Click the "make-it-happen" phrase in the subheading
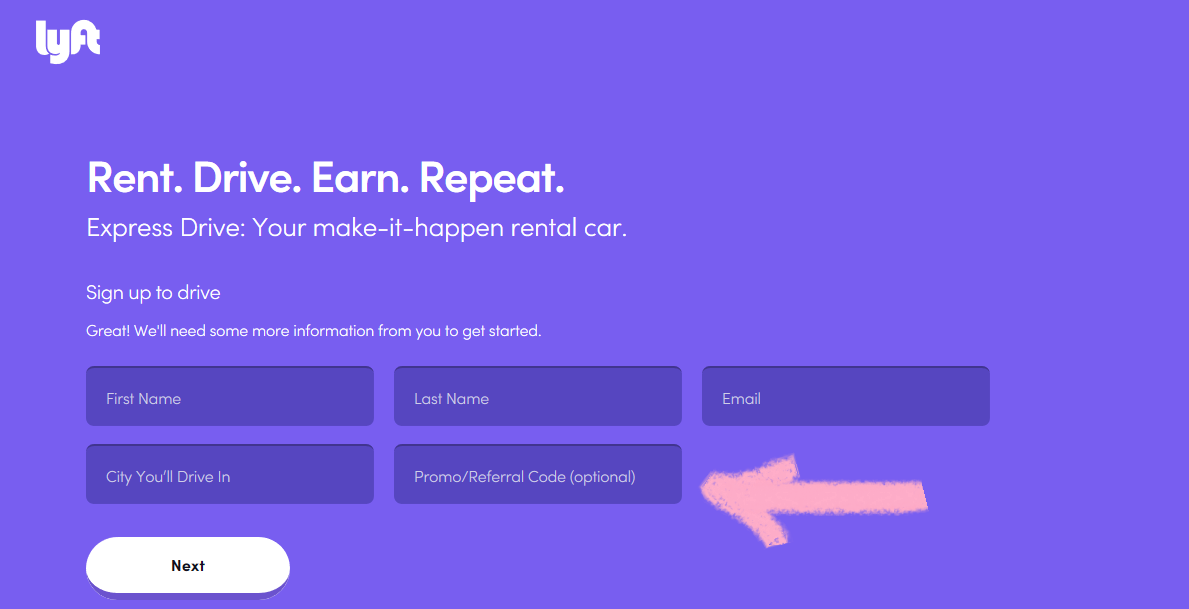 pyautogui.click(x=407, y=228)
